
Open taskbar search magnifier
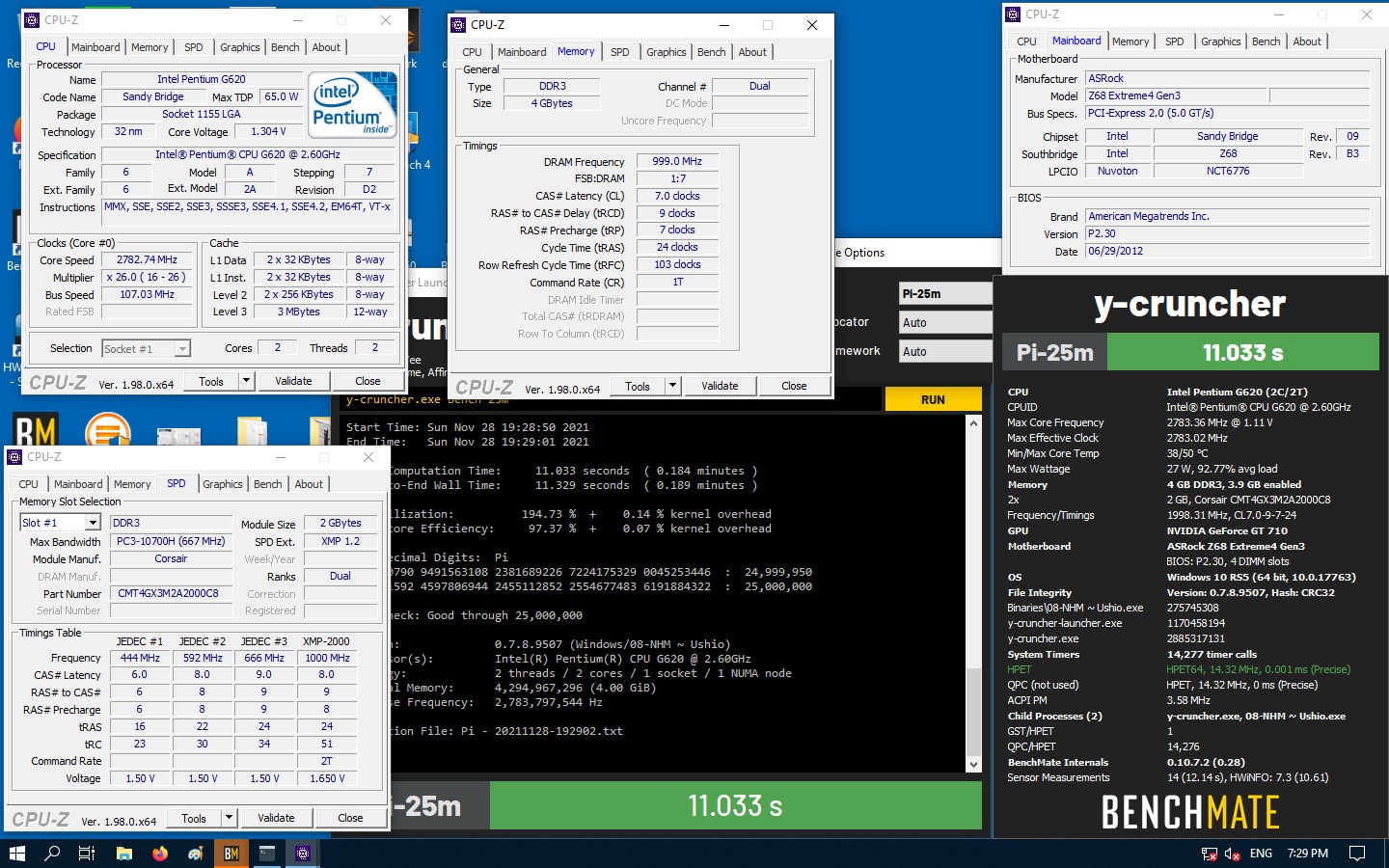tap(52, 854)
